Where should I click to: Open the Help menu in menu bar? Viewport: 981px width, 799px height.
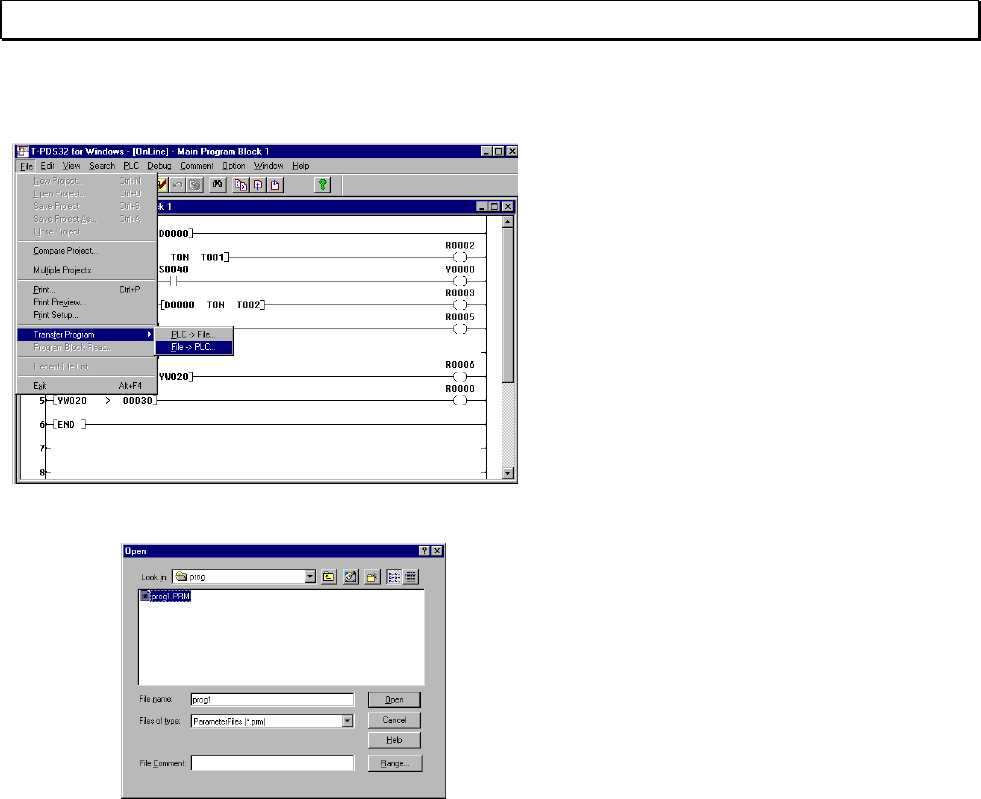point(300,166)
